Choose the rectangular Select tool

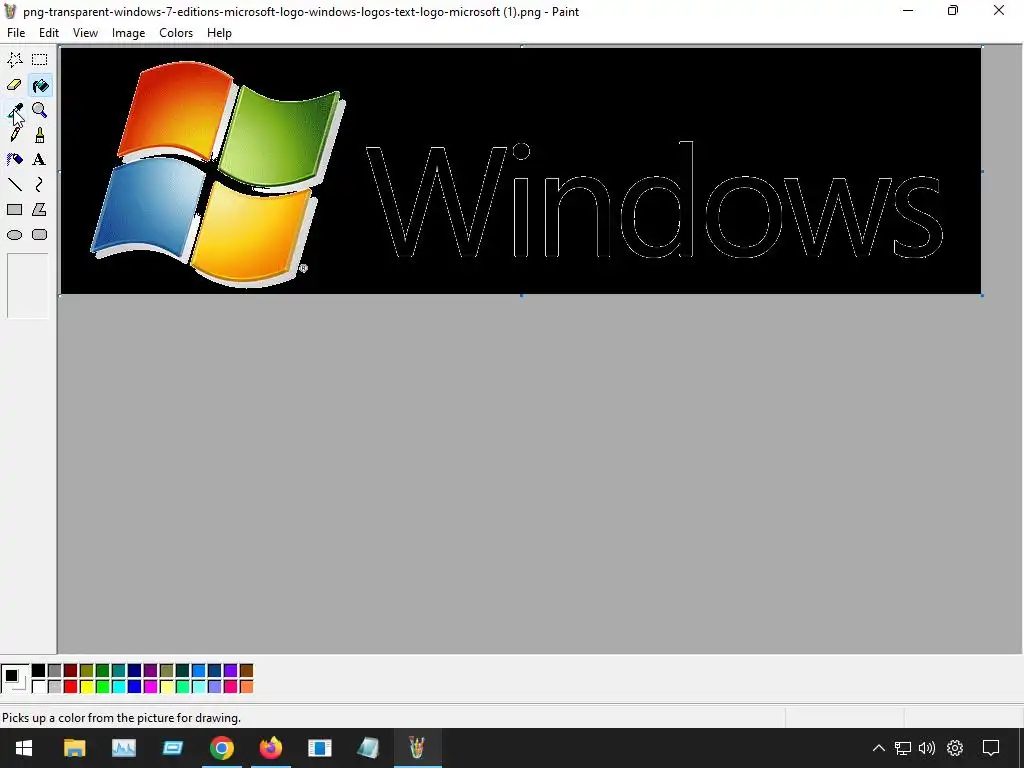pos(40,60)
